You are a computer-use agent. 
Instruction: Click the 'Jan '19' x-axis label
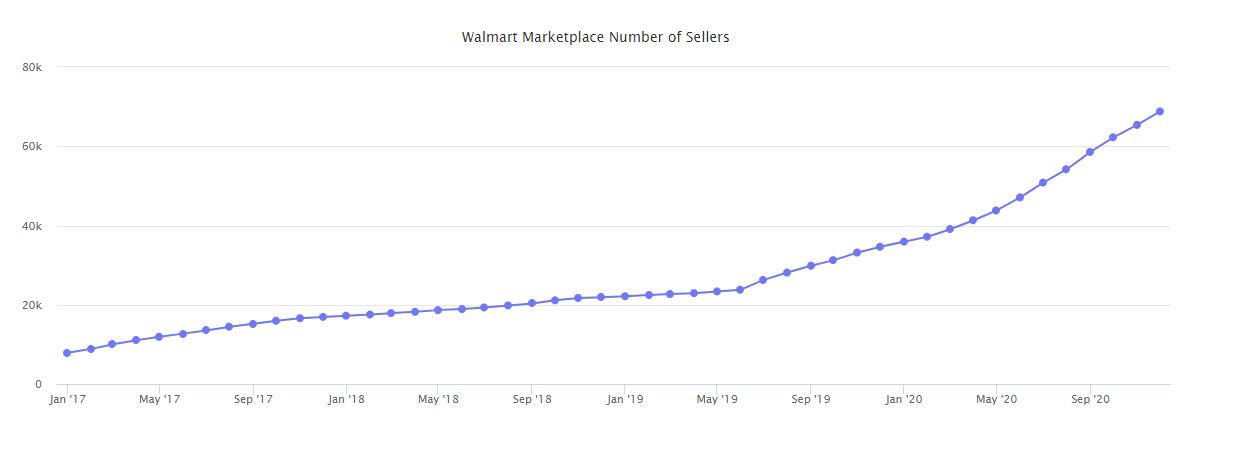click(625, 400)
